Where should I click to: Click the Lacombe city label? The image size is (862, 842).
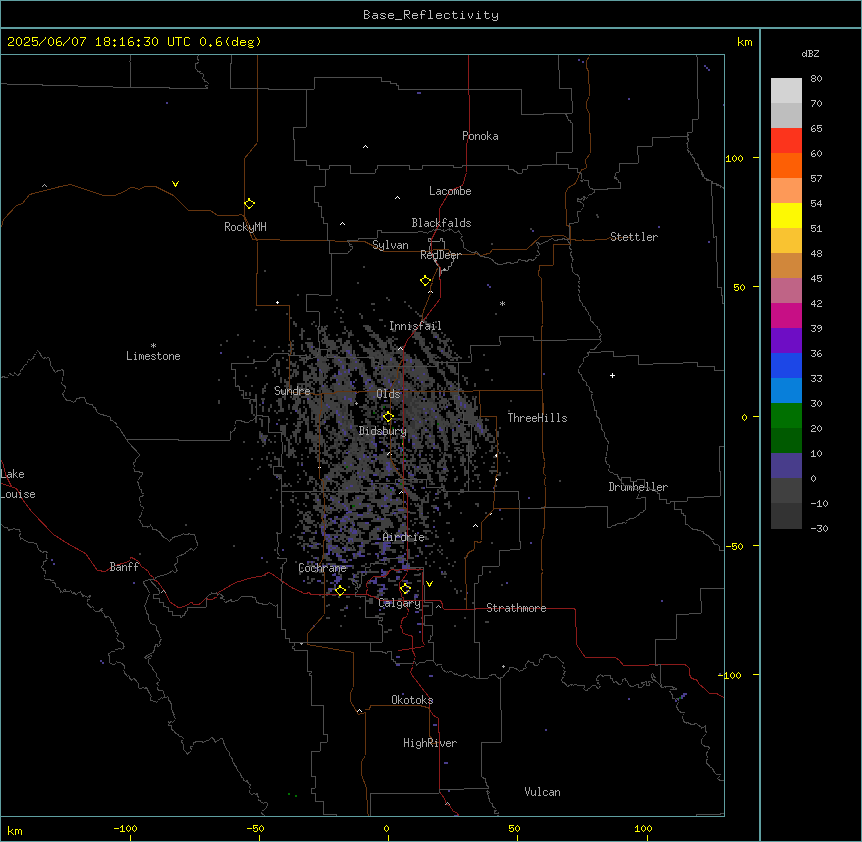[450, 191]
